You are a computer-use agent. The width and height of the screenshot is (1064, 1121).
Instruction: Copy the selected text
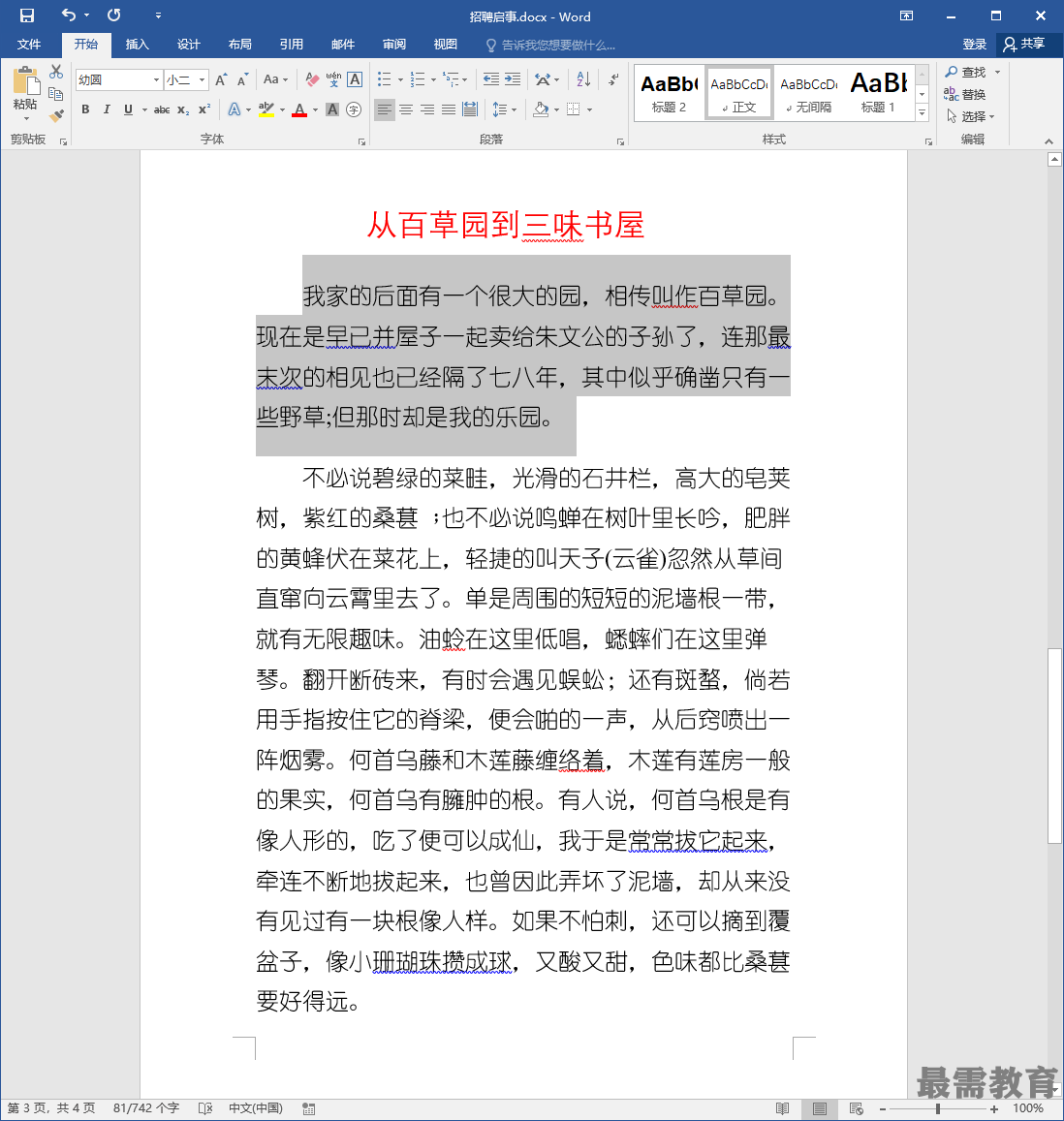(56, 94)
